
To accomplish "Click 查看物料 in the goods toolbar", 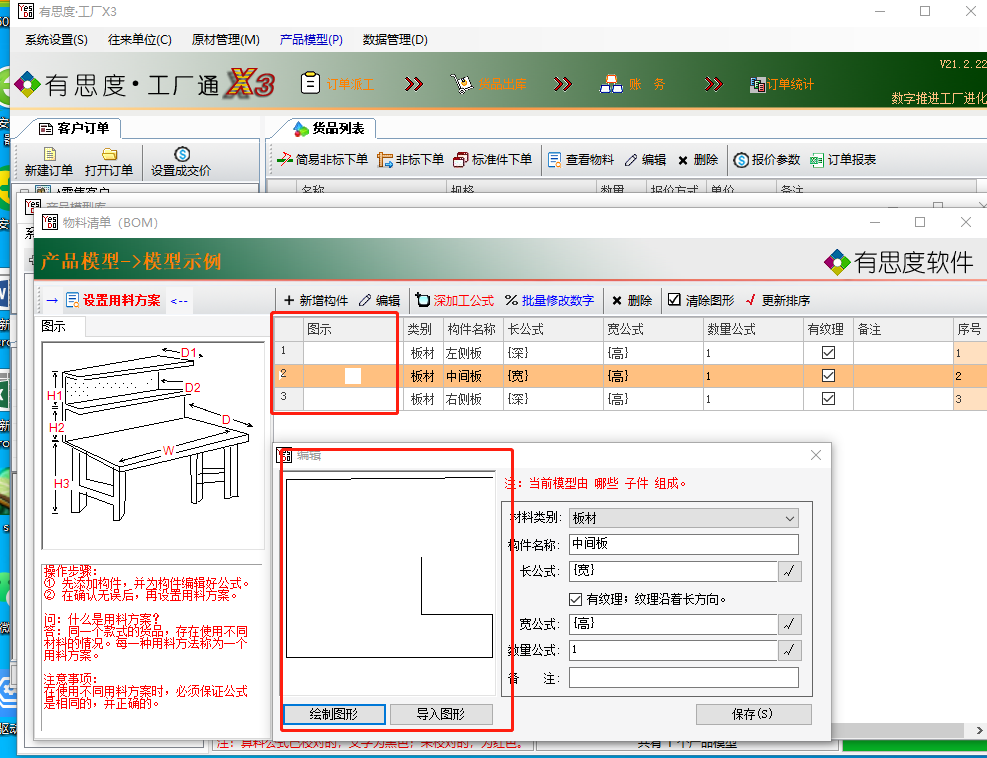I will 581,160.
